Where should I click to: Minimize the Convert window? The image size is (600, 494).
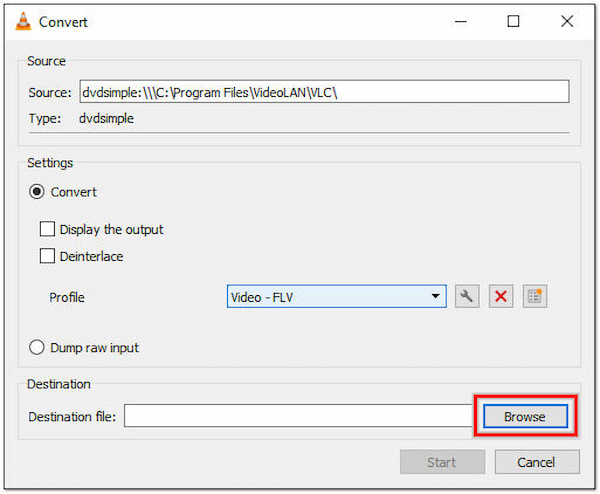point(461,21)
